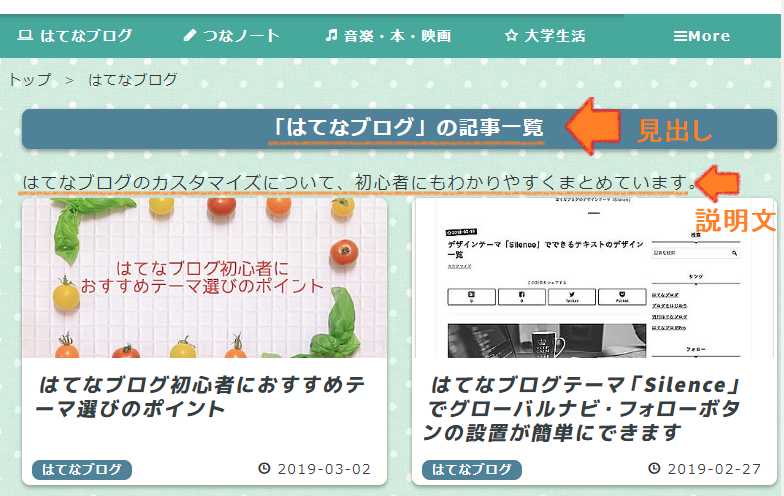
Task: Click the clock icon next to 2019-02-27
Action: [654, 468]
